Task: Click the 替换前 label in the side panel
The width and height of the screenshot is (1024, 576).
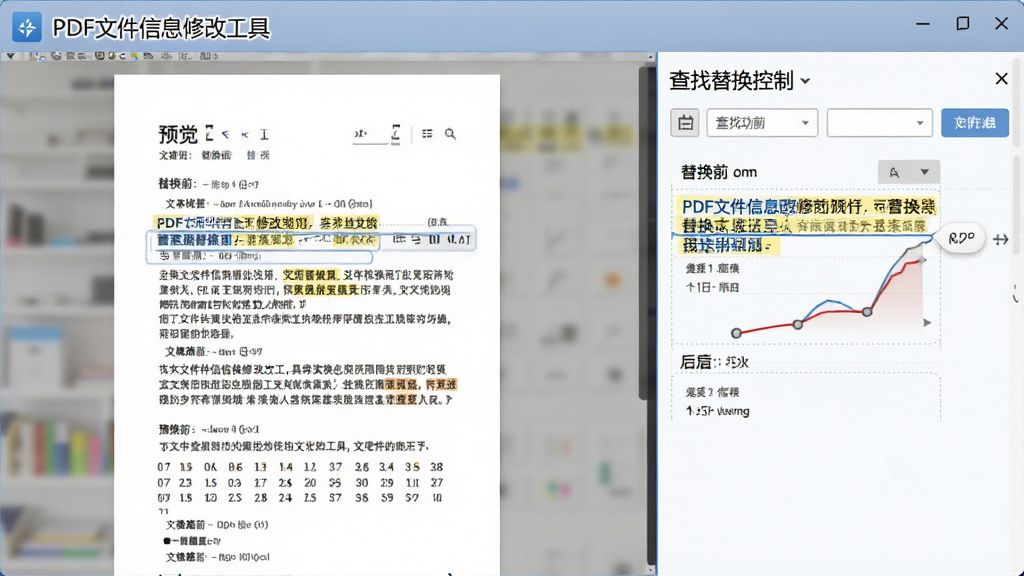Action: 705,172
